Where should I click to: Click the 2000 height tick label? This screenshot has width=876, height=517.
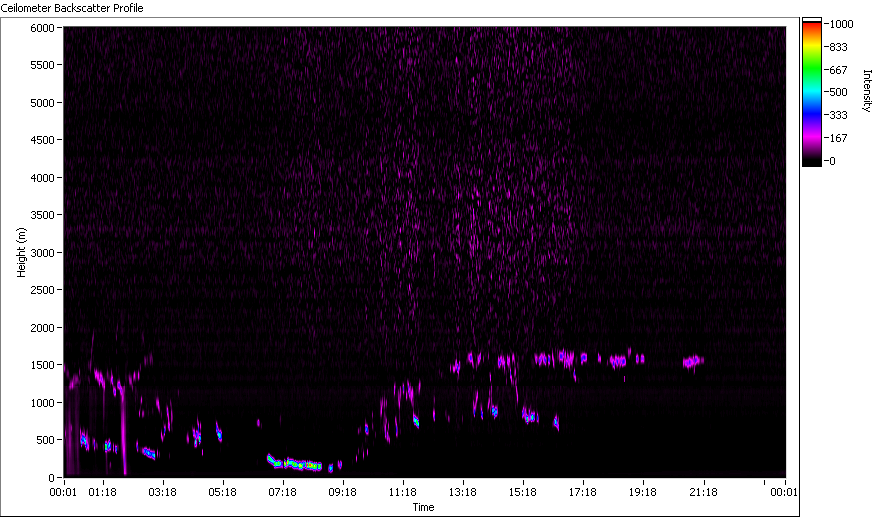point(42,328)
